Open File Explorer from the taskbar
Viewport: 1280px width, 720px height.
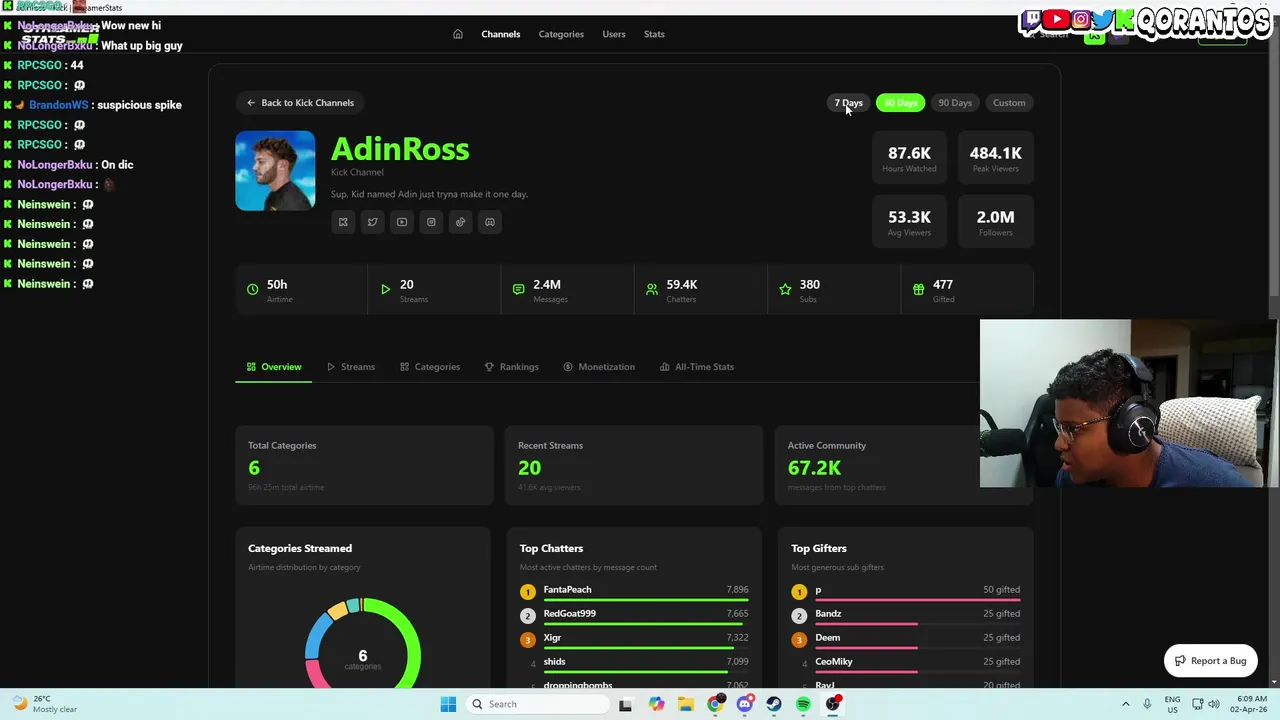[x=686, y=704]
